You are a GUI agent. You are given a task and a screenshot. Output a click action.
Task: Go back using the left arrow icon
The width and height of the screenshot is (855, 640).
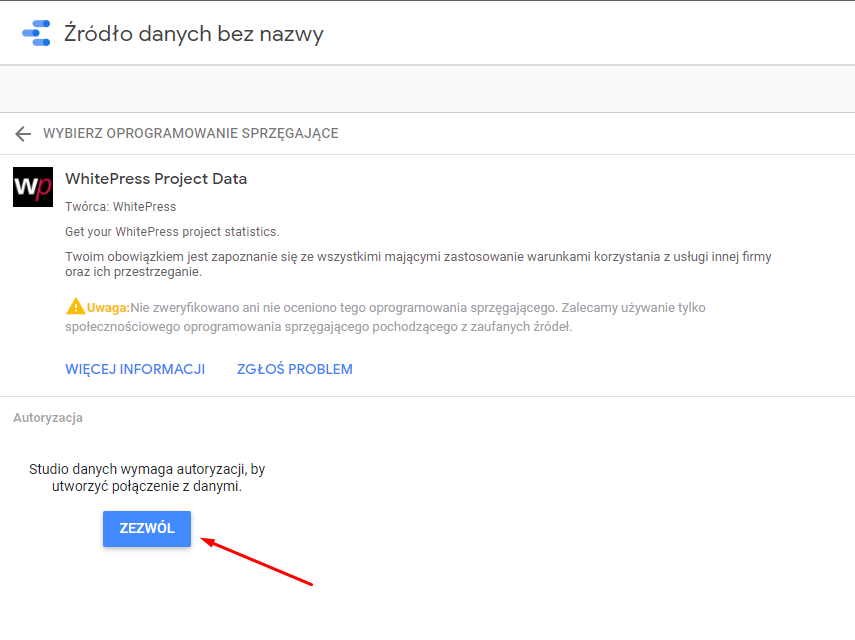click(23, 134)
